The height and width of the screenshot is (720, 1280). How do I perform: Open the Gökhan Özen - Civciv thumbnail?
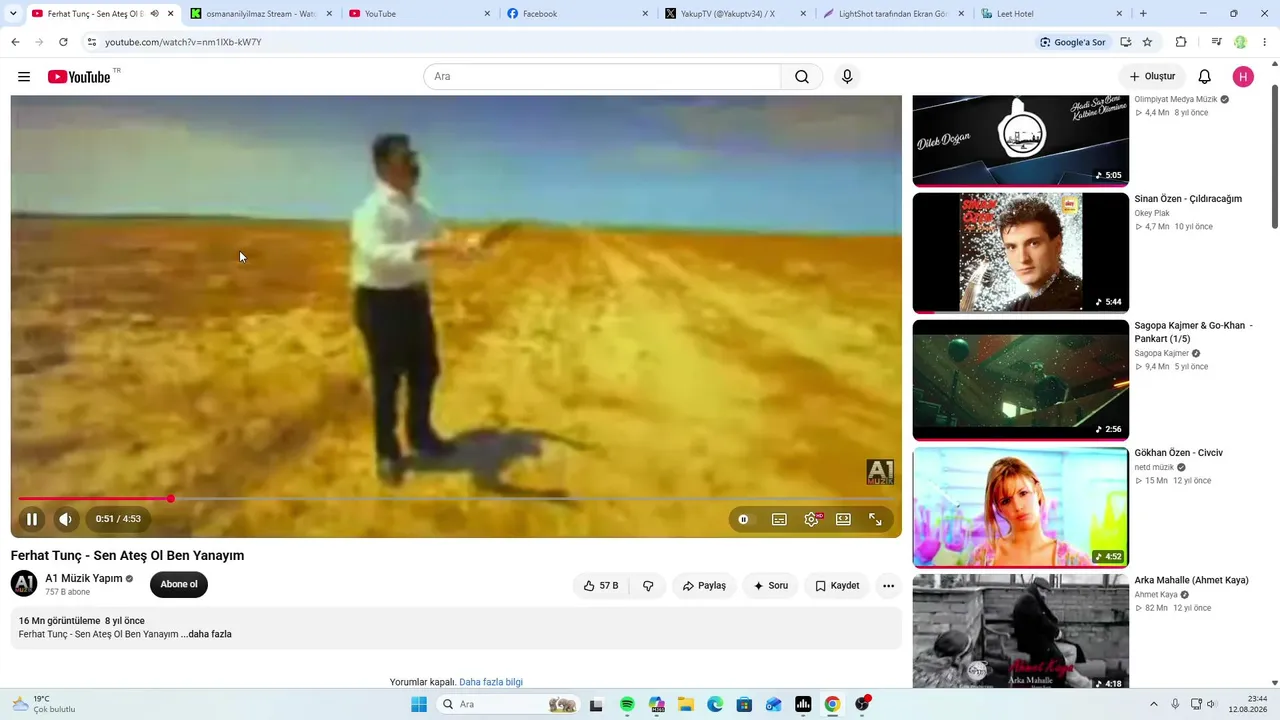(x=1021, y=507)
